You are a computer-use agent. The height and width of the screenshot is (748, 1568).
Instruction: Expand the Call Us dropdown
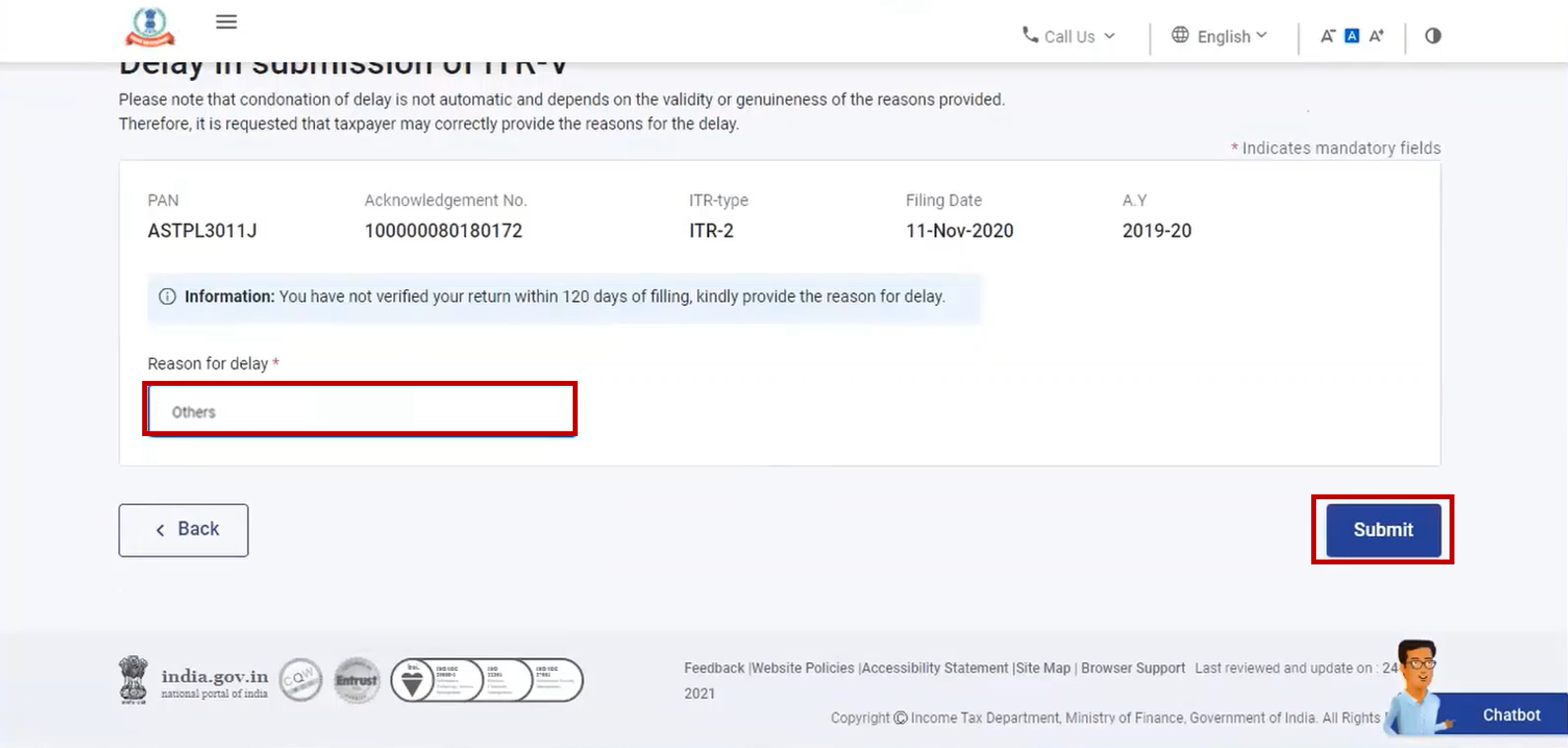tap(1068, 36)
